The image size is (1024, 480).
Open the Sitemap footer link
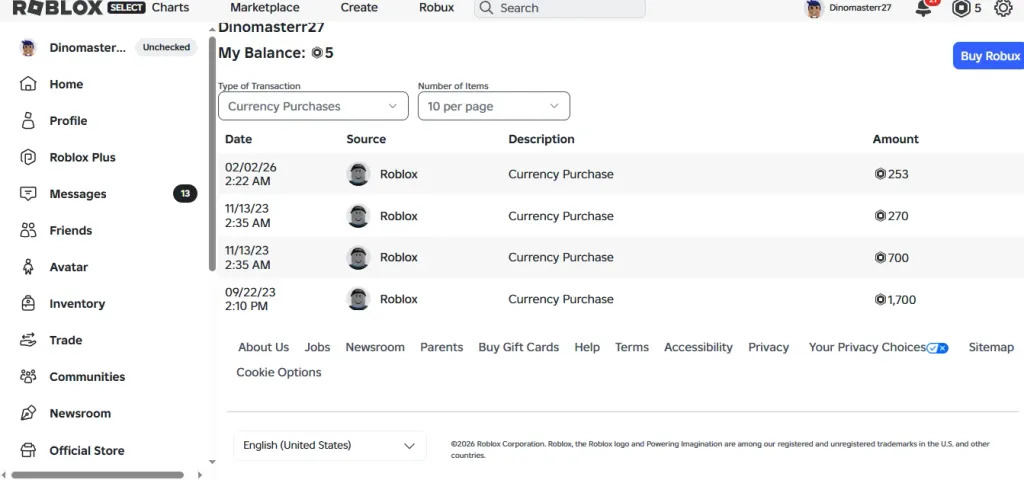pyautogui.click(x=991, y=347)
